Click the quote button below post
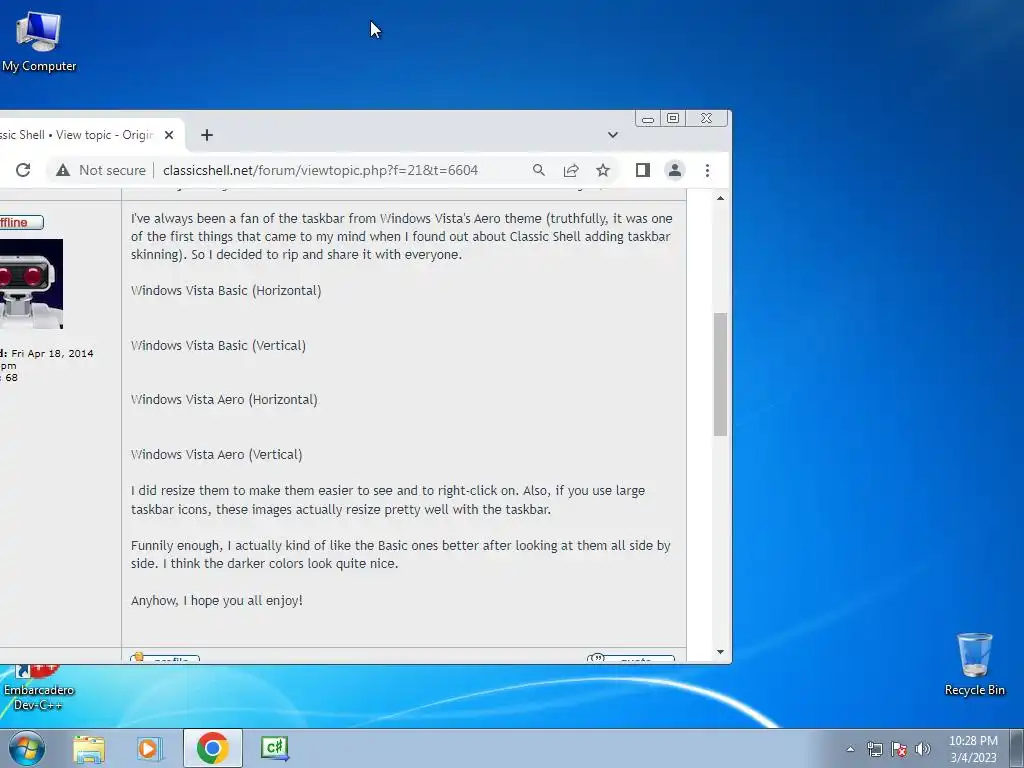 pyautogui.click(x=631, y=658)
